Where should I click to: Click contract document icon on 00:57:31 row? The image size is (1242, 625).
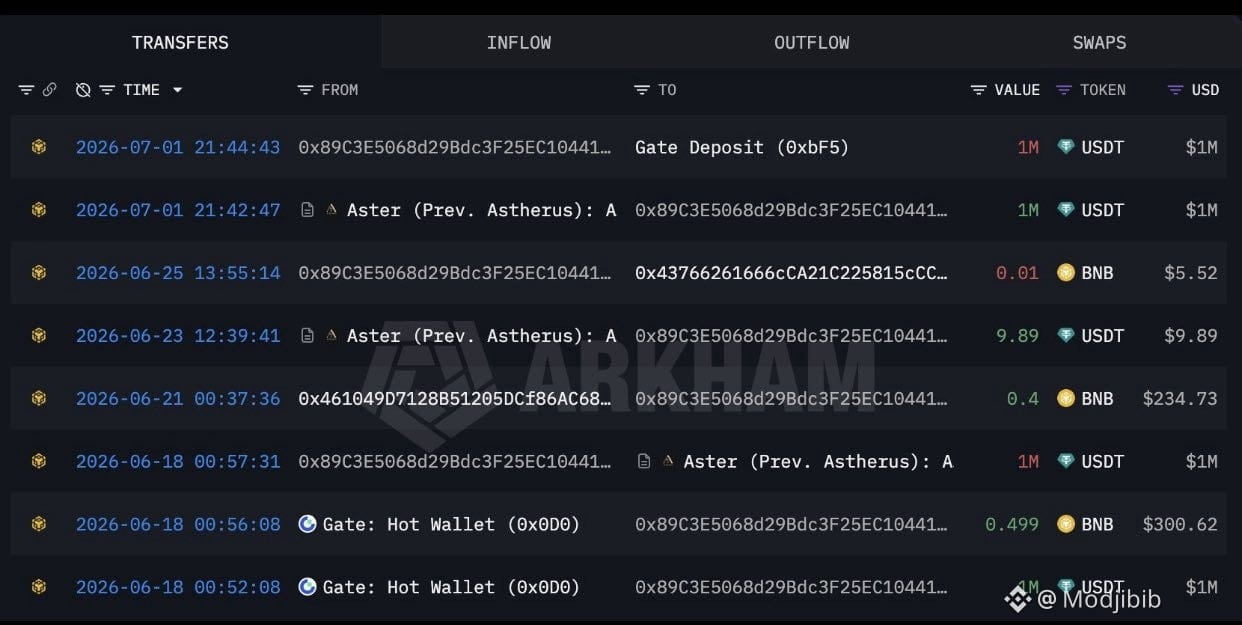pyautogui.click(x=645, y=461)
